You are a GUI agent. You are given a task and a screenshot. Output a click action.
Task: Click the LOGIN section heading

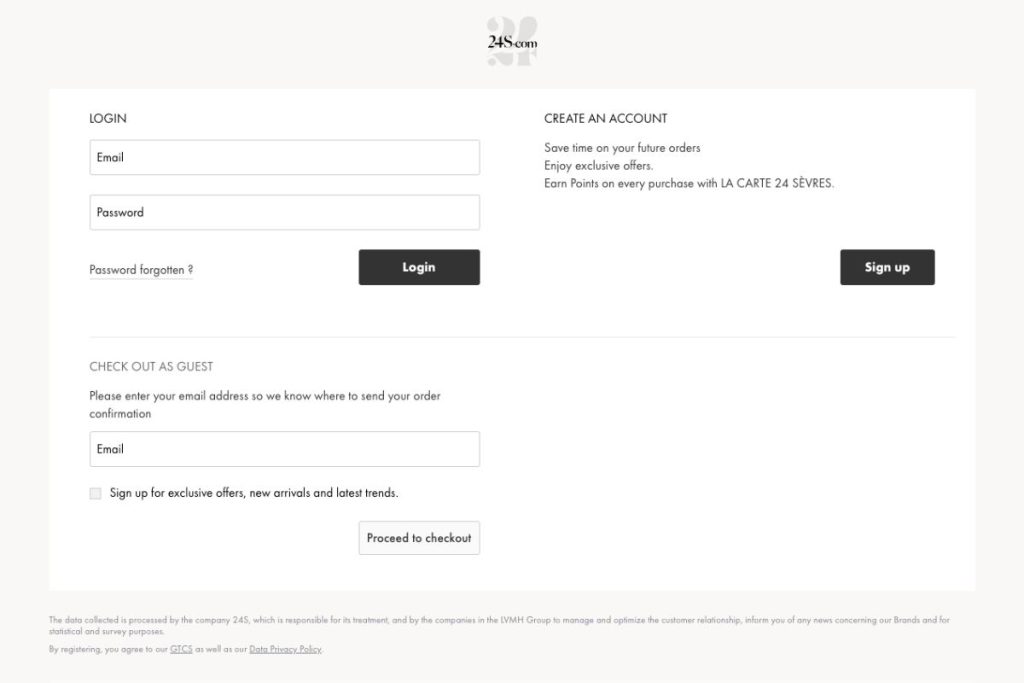[108, 118]
